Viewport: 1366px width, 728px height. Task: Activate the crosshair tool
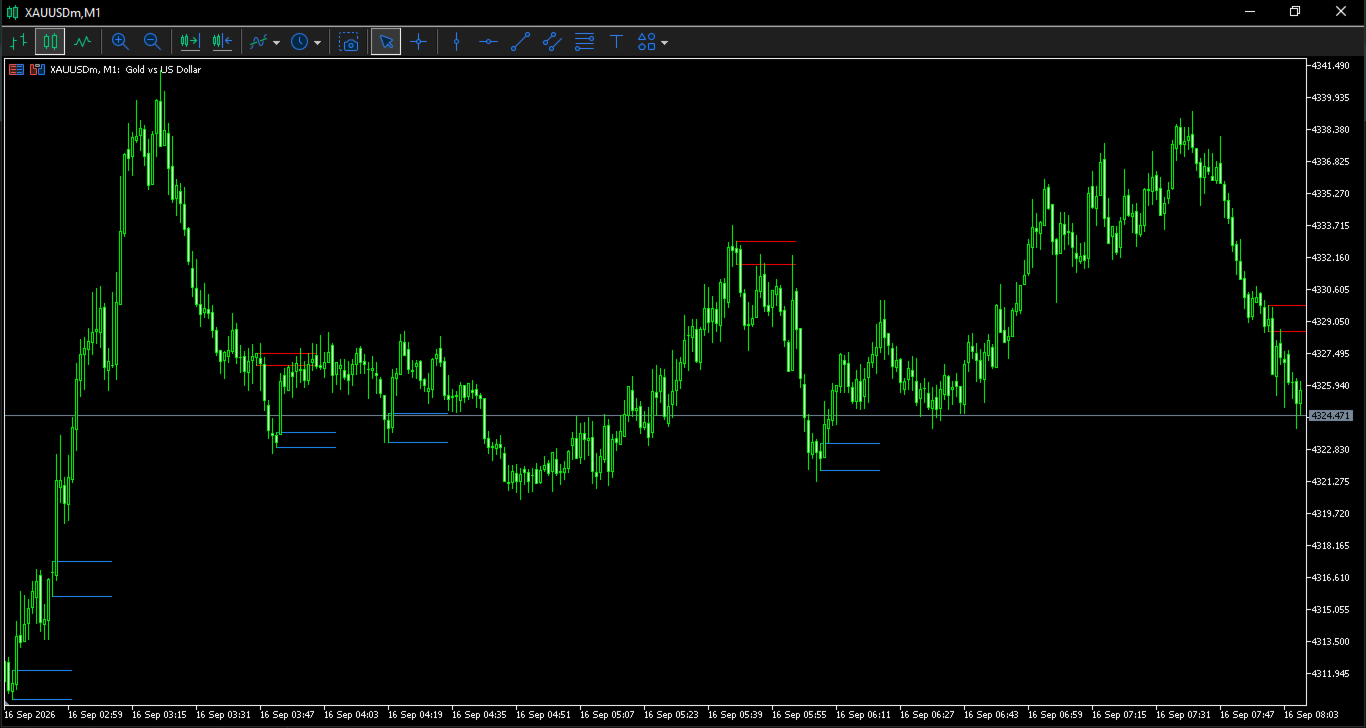point(419,42)
